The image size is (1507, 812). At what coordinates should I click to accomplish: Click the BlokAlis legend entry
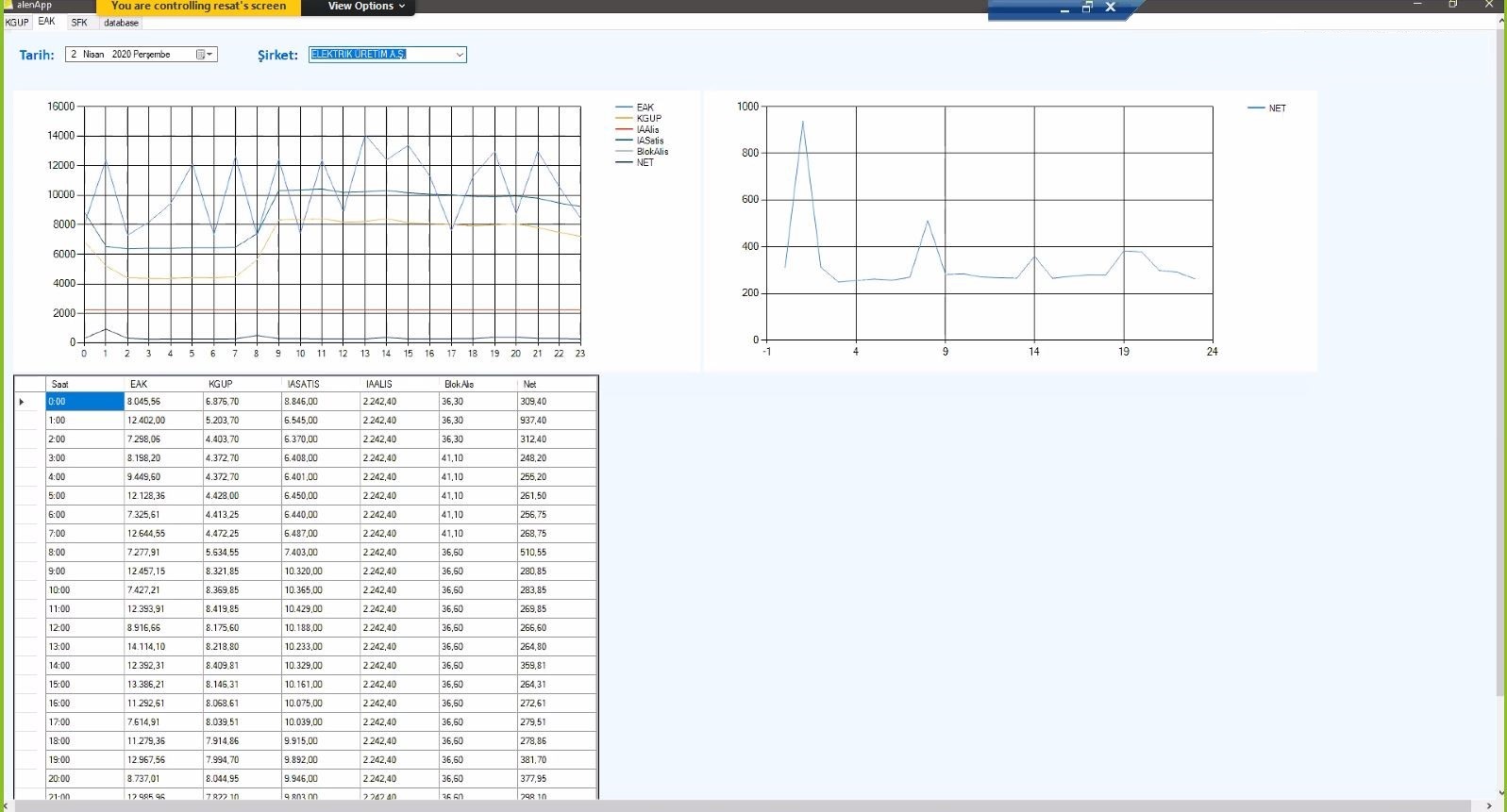coord(651,152)
